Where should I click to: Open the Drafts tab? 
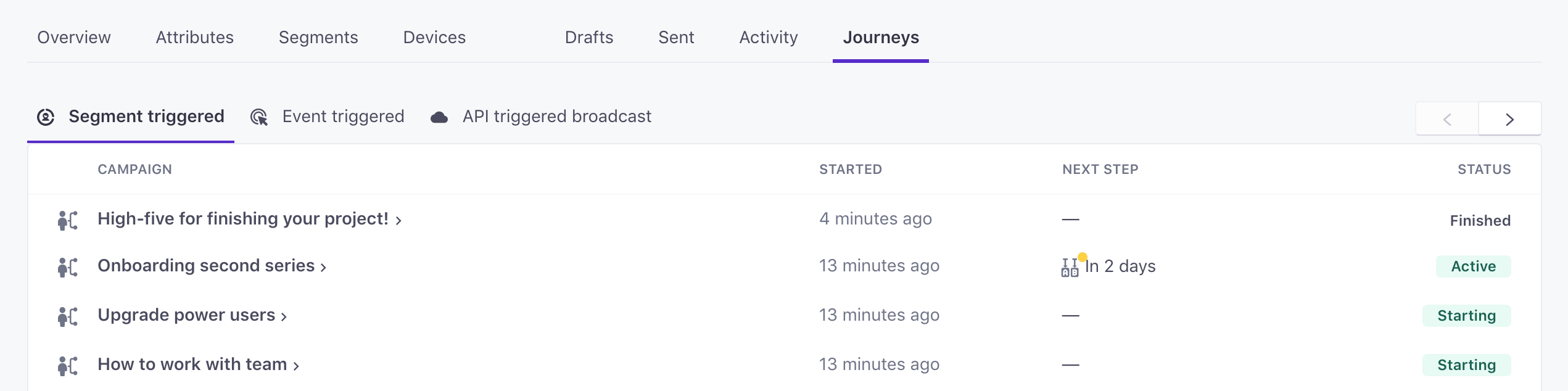[588, 38]
